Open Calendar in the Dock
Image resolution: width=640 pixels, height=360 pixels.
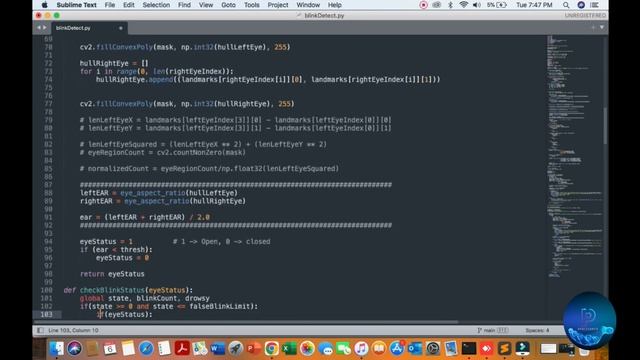click(110, 349)
